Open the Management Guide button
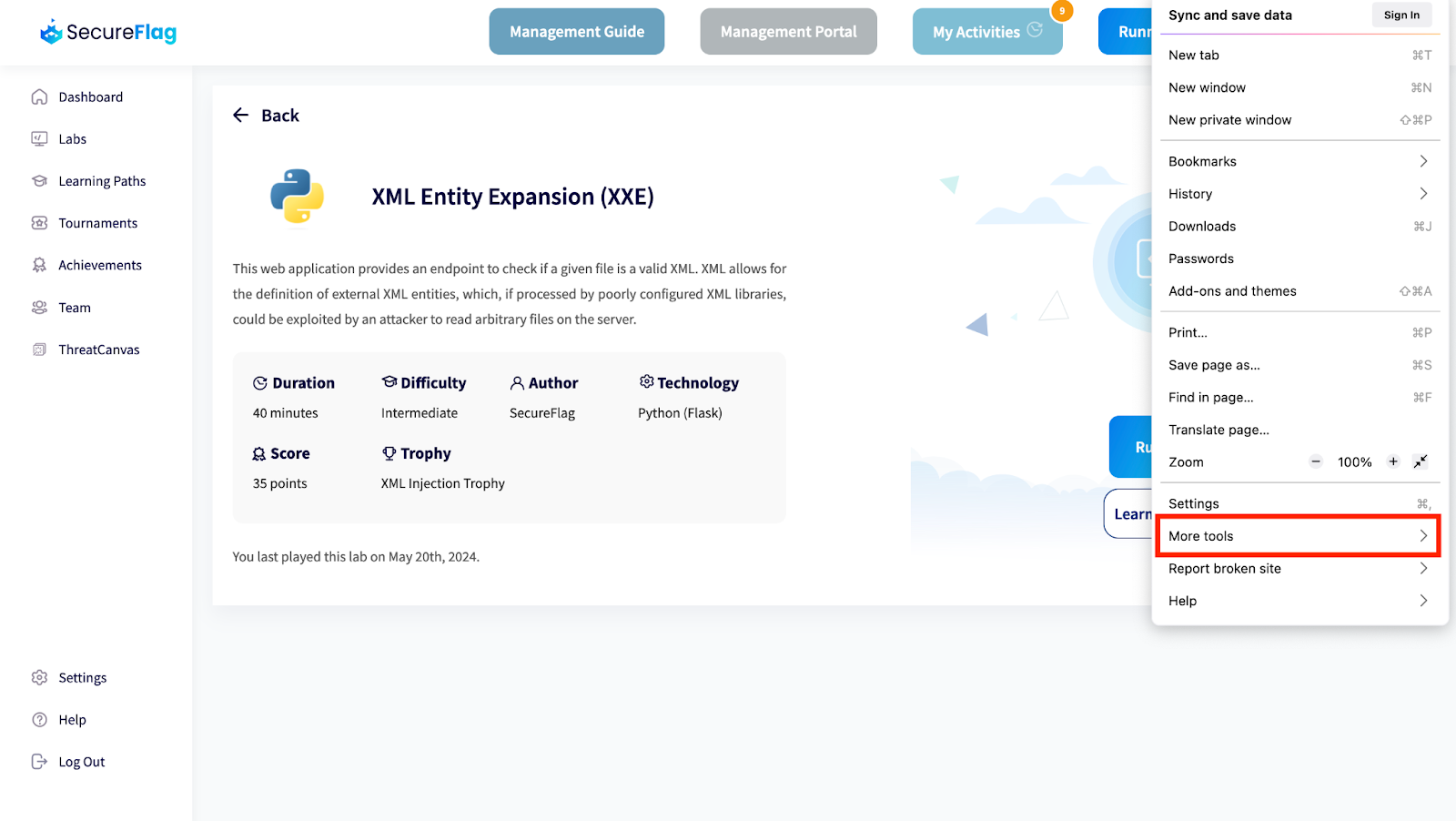Image resolution: width=1456 pixels, height=821 pixels. [x=577, y=32]
